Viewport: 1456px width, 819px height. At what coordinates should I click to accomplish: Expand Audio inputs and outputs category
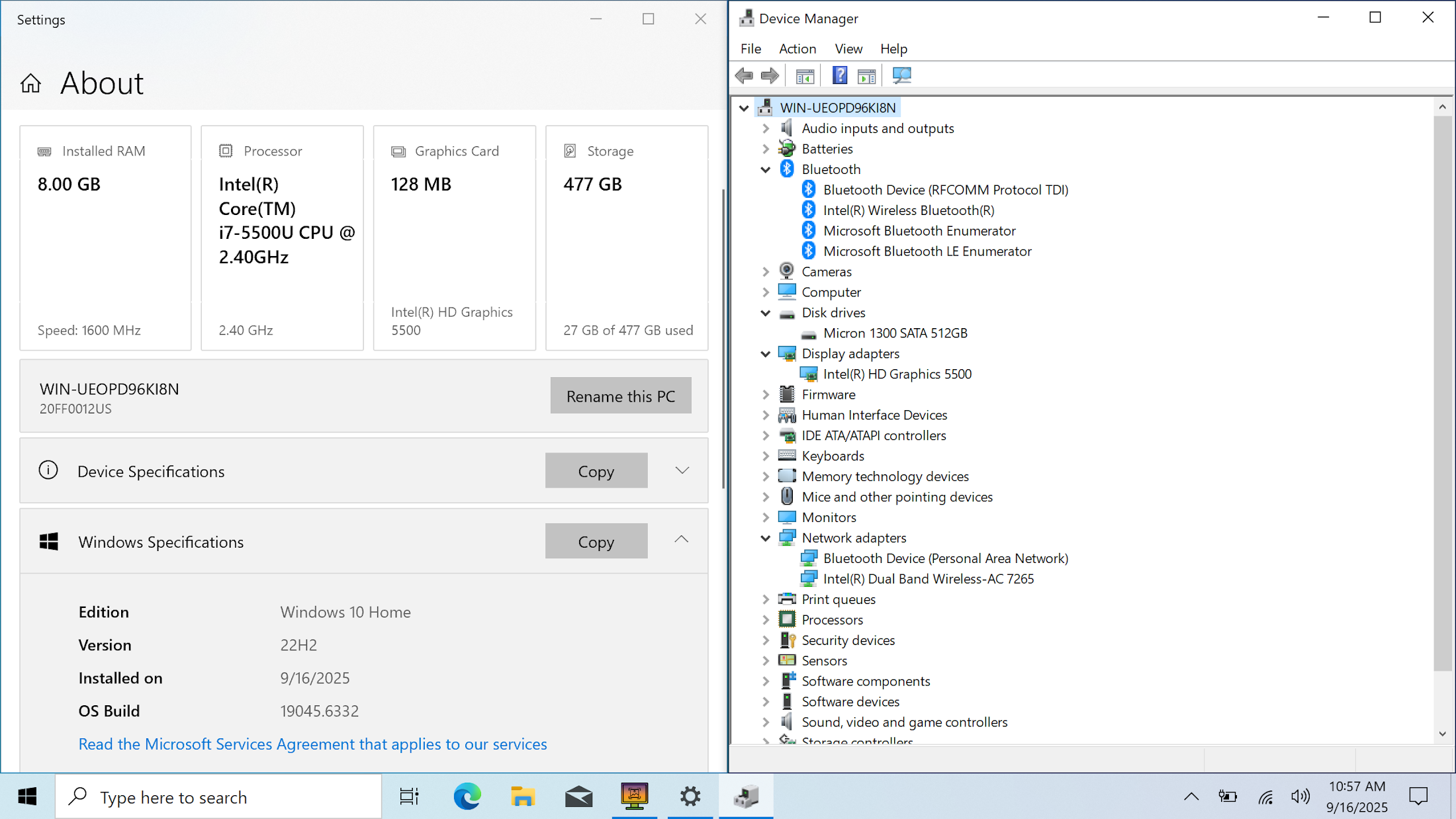766,128
